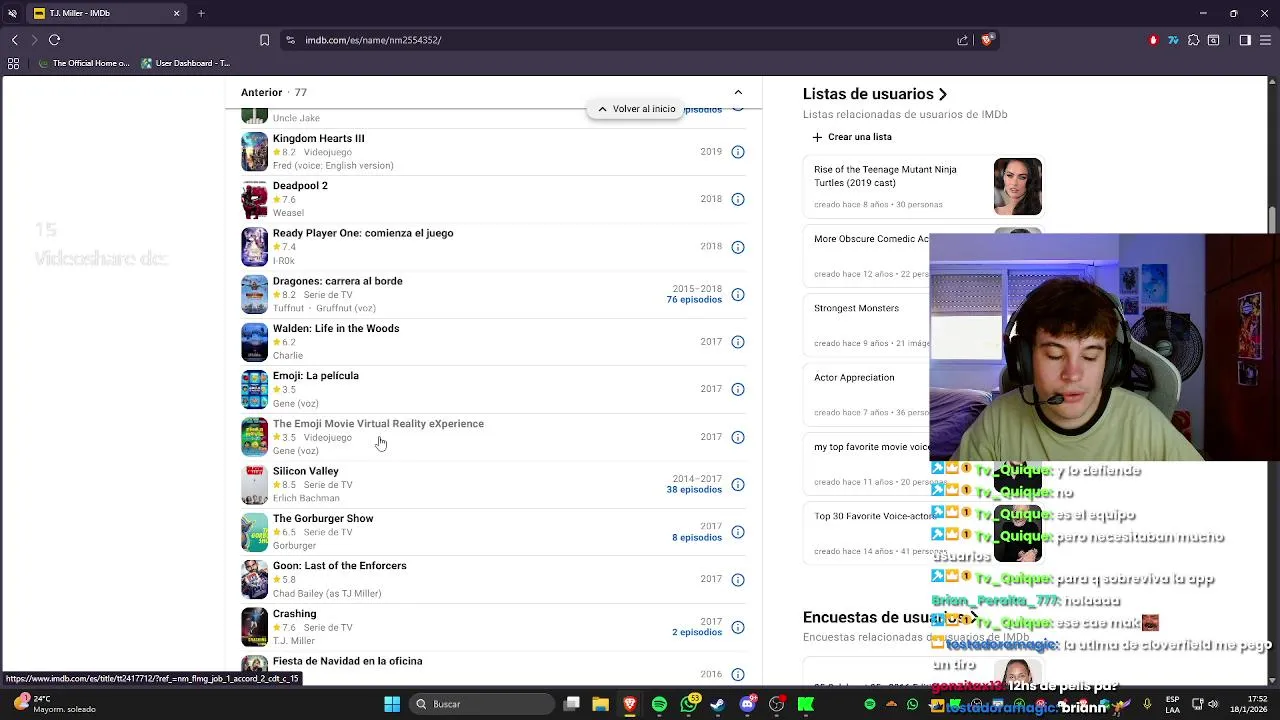The width and height of the screenshot is (1280, 720).
Task: Show info for The Gorburger Show
Action: tap(738, 532)
